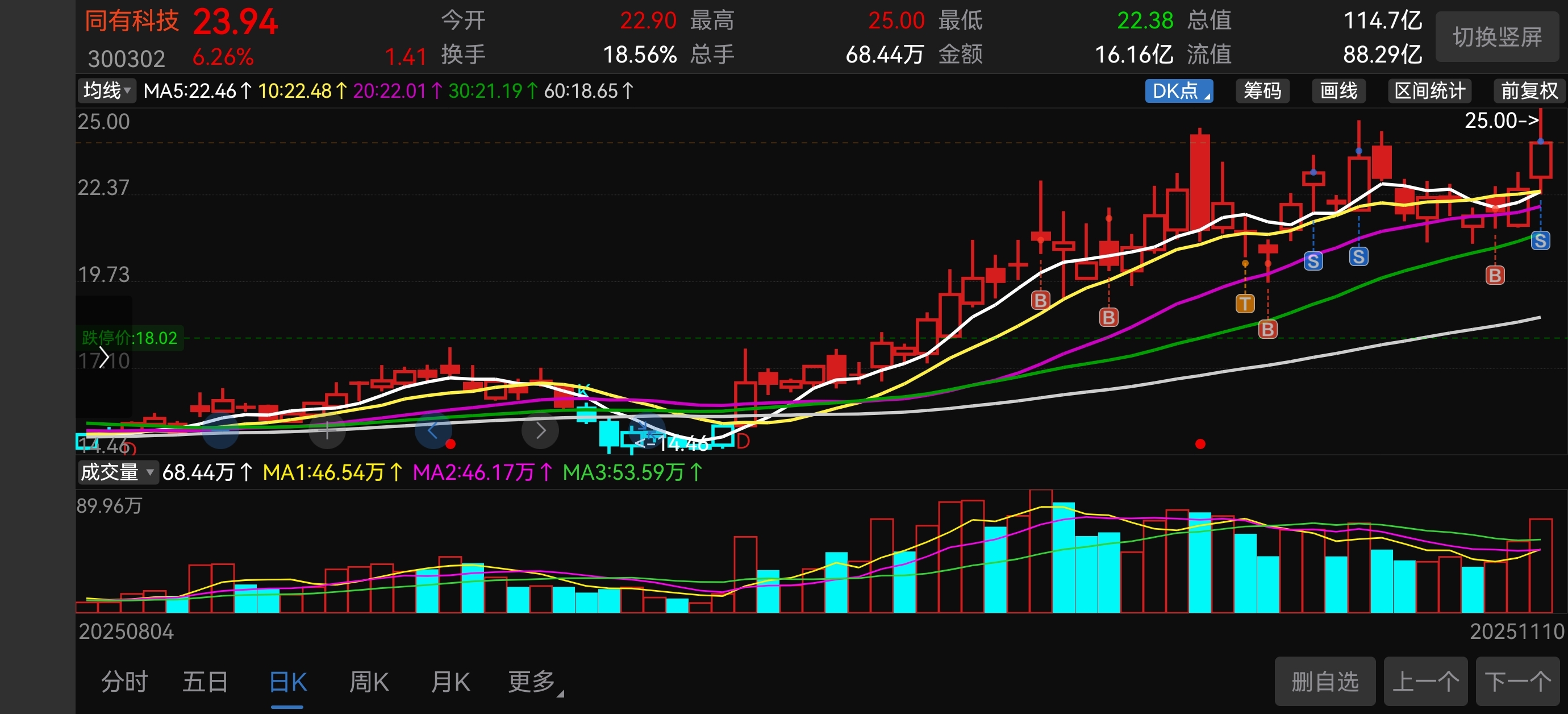Screen dimensions: 1568x714
Task: Click the latest candlestick at 25.00 high
Action: coord(1540,160)
